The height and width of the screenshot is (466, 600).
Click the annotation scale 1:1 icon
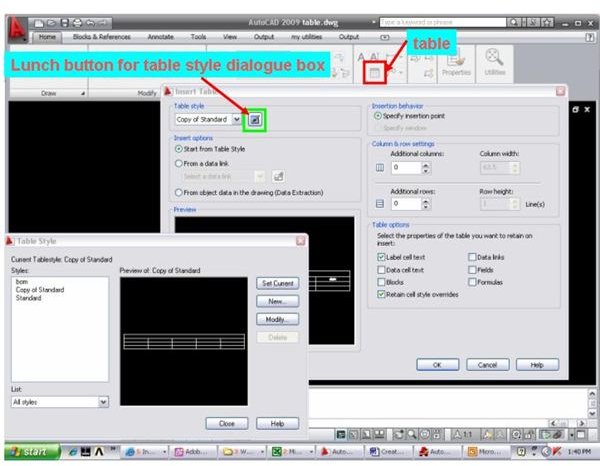pyautogui.click(x=463, y=434)
